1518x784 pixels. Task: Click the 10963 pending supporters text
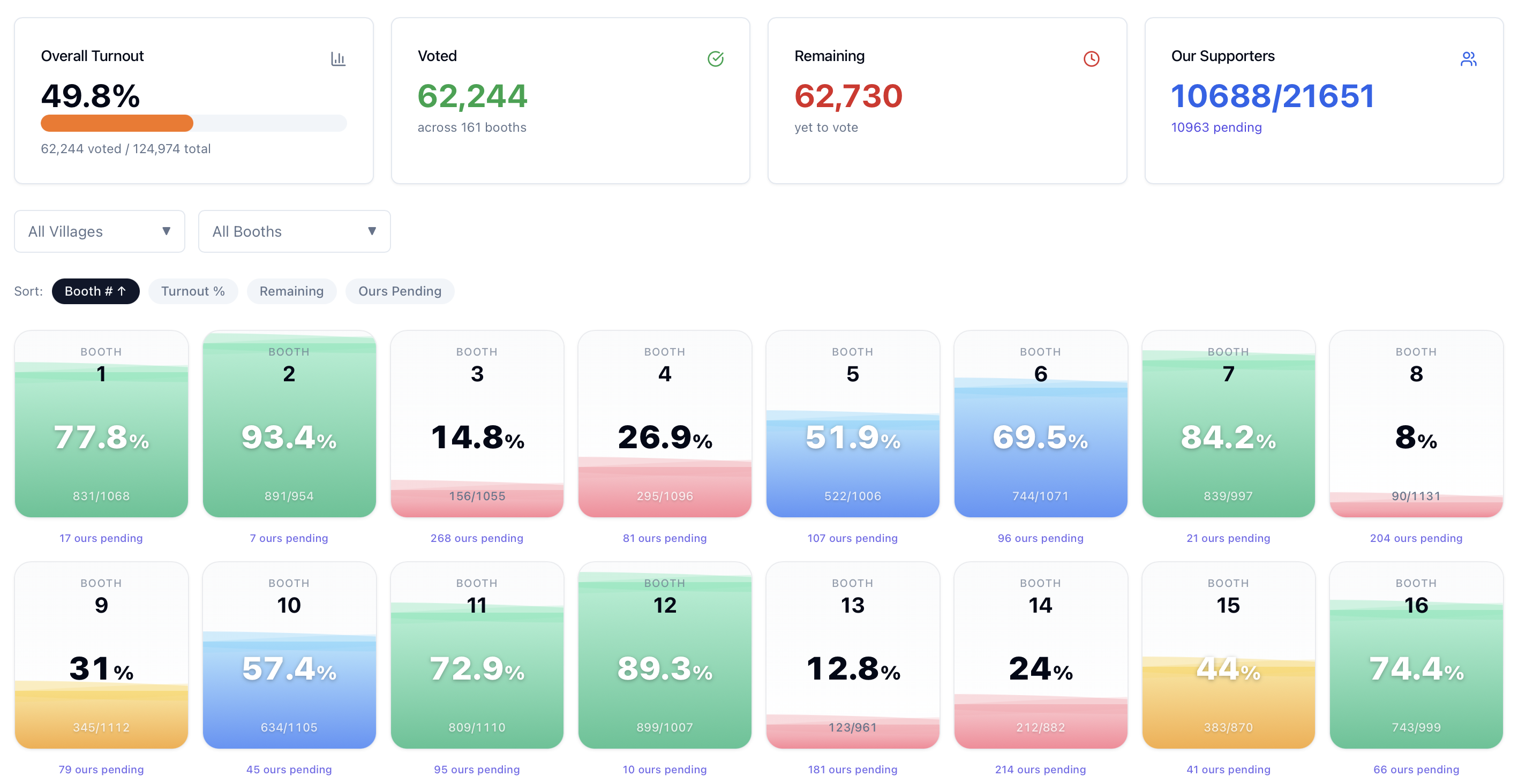[1216, 127]
